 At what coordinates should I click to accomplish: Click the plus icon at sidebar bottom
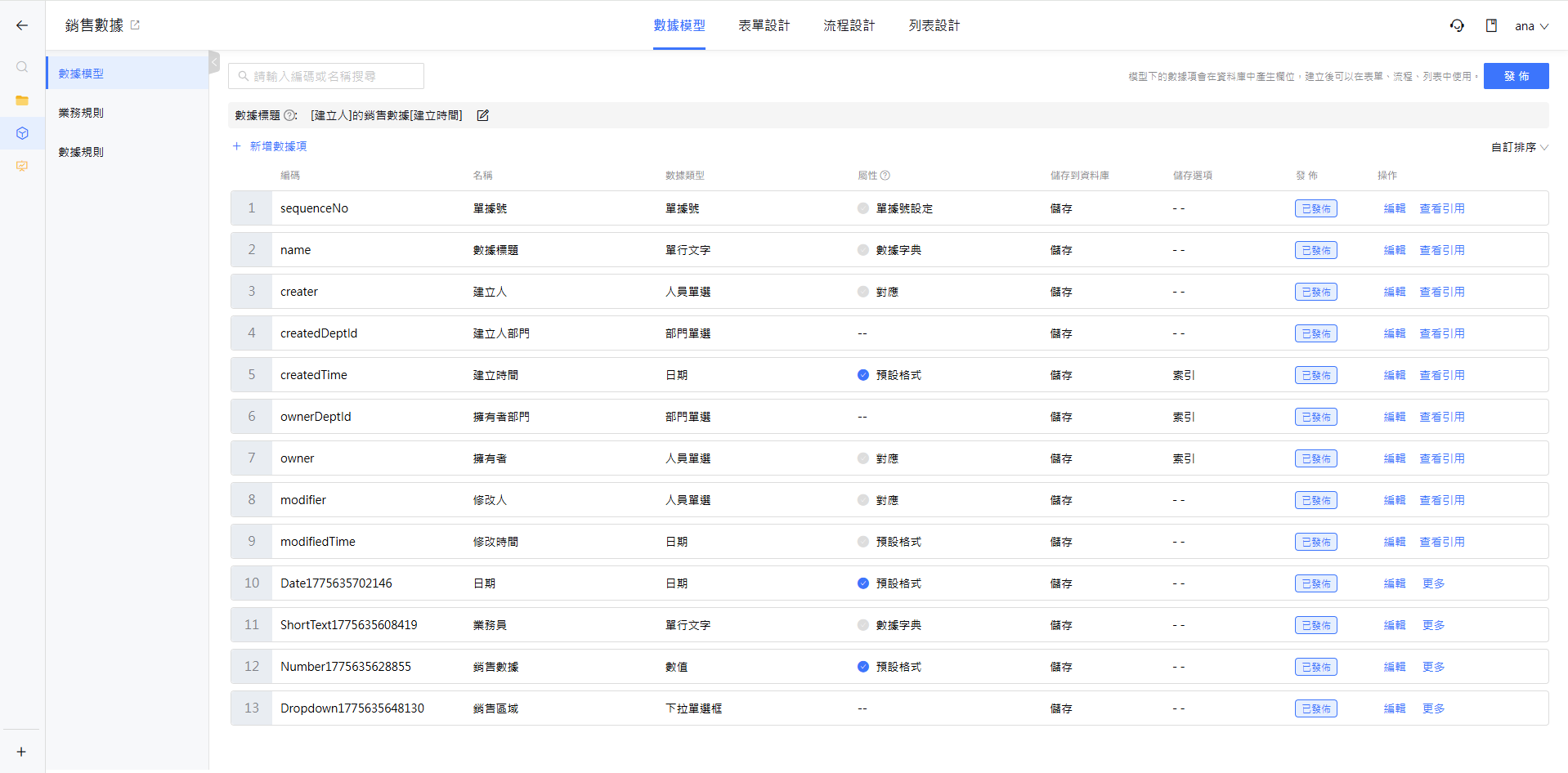pos(22,752)
